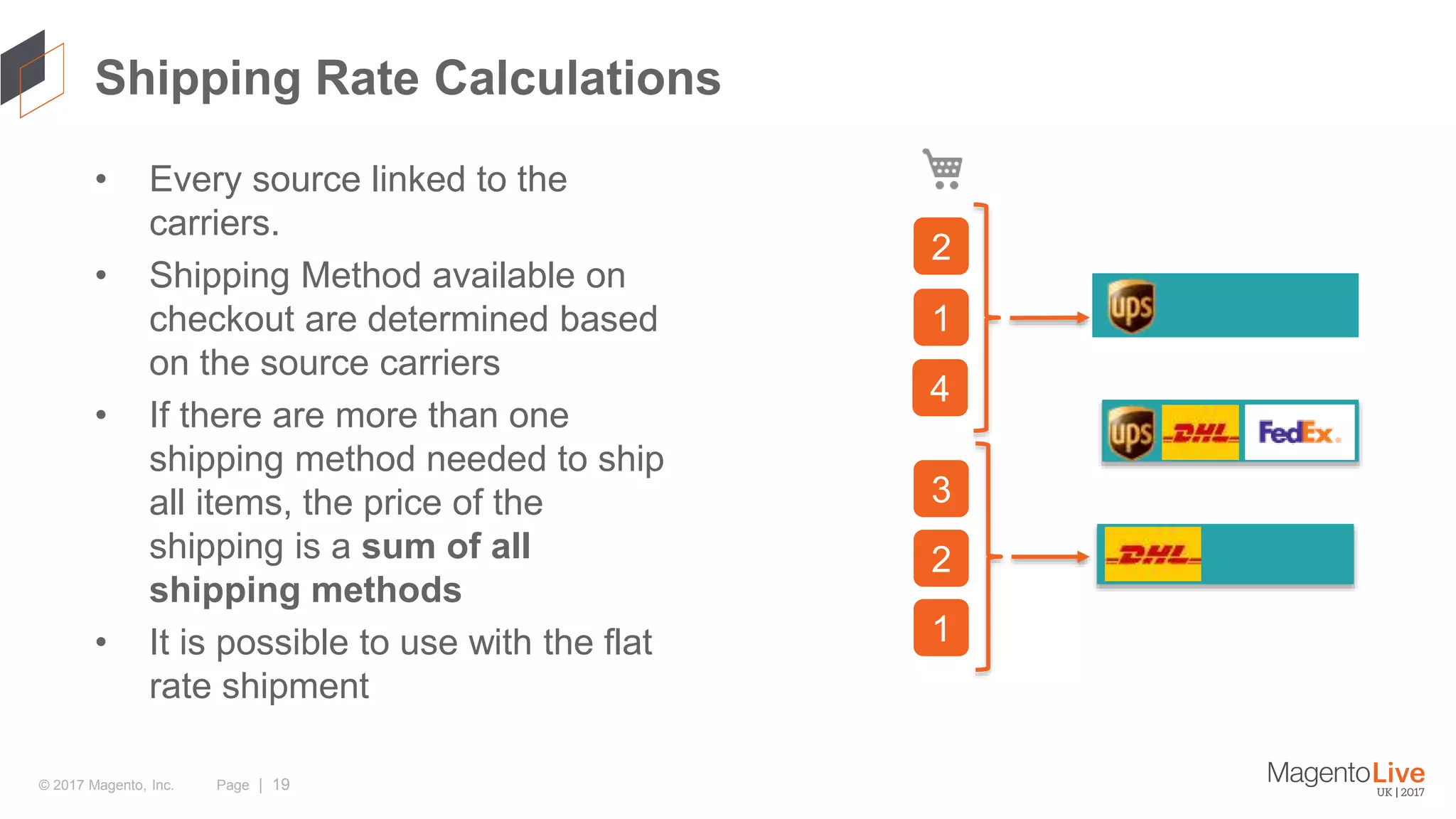Screen dimensions: 1456x819
Task: Click the DHL logo in bottom teal bar
Action: [x=1152, y=555]
